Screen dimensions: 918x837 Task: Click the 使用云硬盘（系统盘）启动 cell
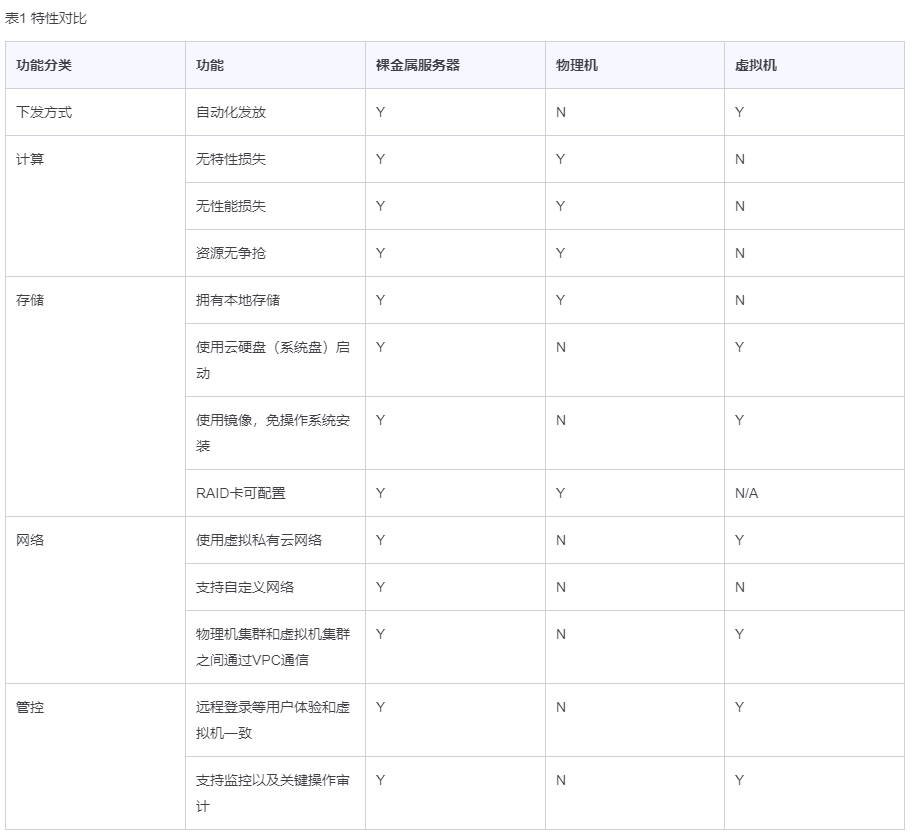[x=273, y=359]
